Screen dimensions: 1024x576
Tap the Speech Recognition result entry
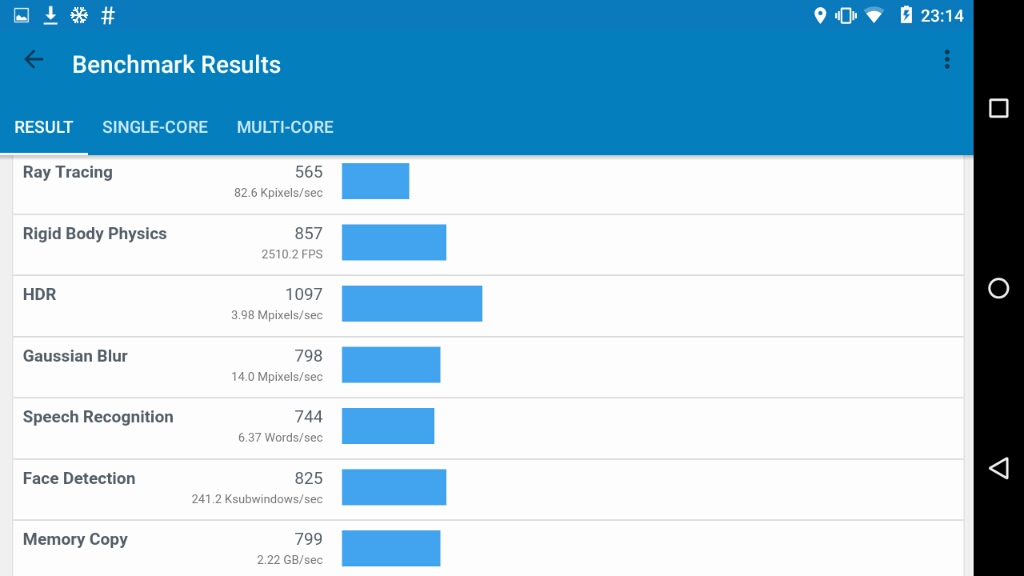488,428
